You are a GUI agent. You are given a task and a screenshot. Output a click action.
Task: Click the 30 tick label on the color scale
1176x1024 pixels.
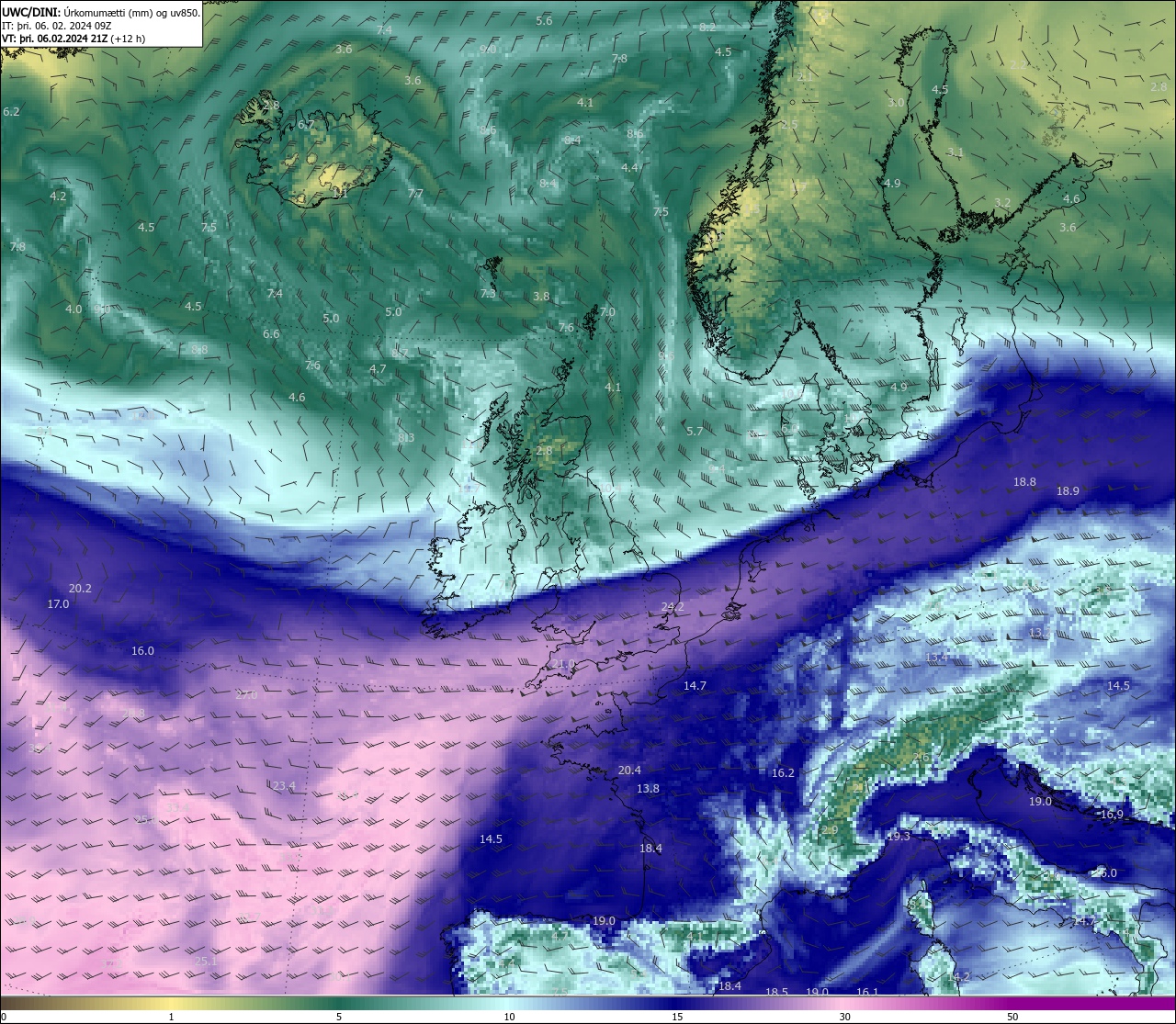tap(844, 1017)
